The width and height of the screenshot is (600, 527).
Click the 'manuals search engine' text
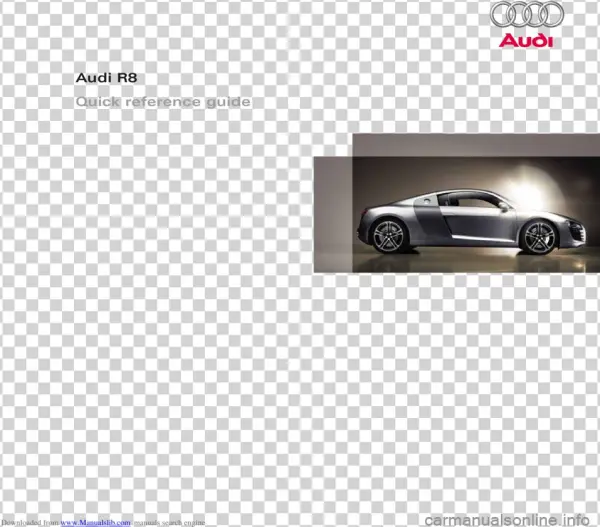pos(169,522)
